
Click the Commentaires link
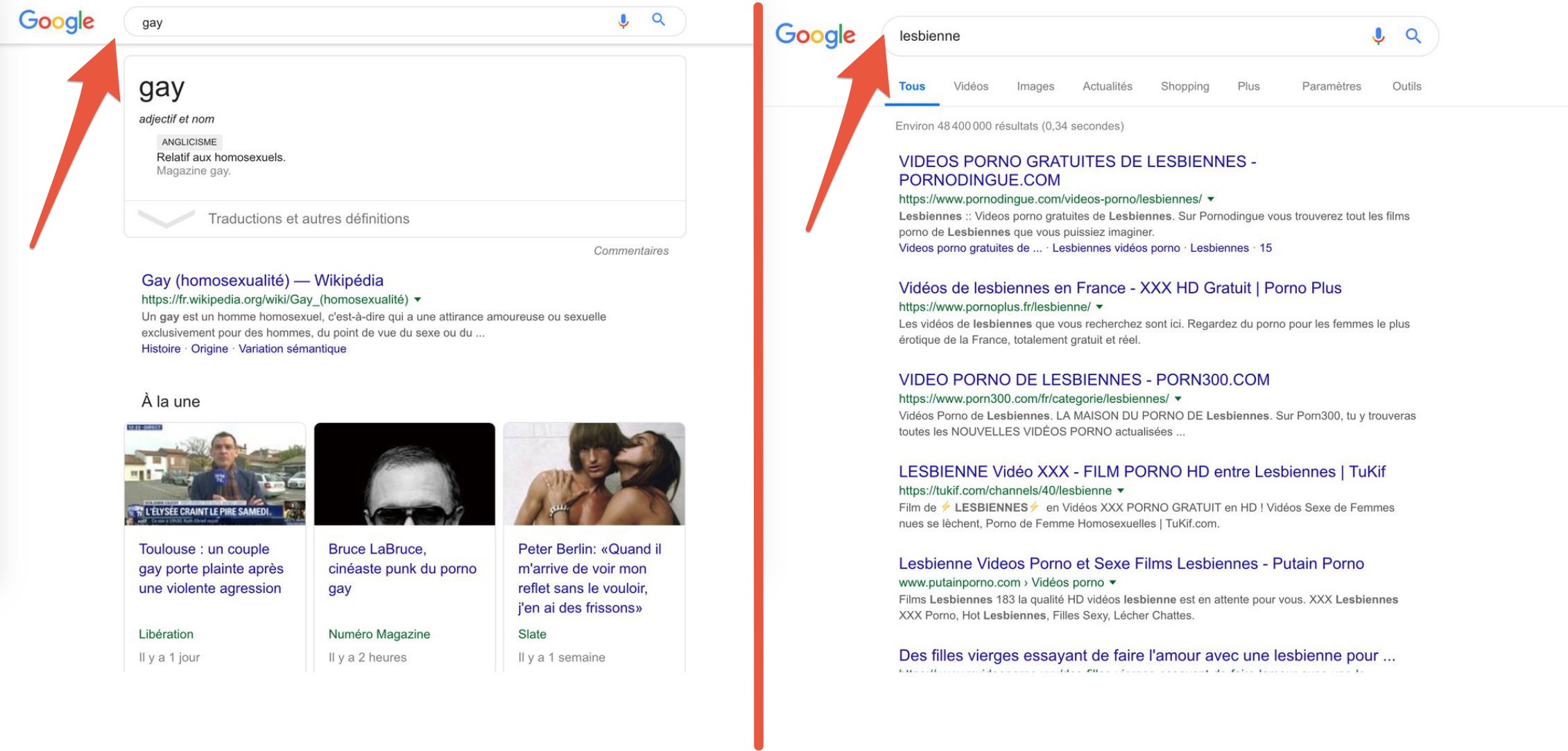pyautogui.click(x=631, y=250)
